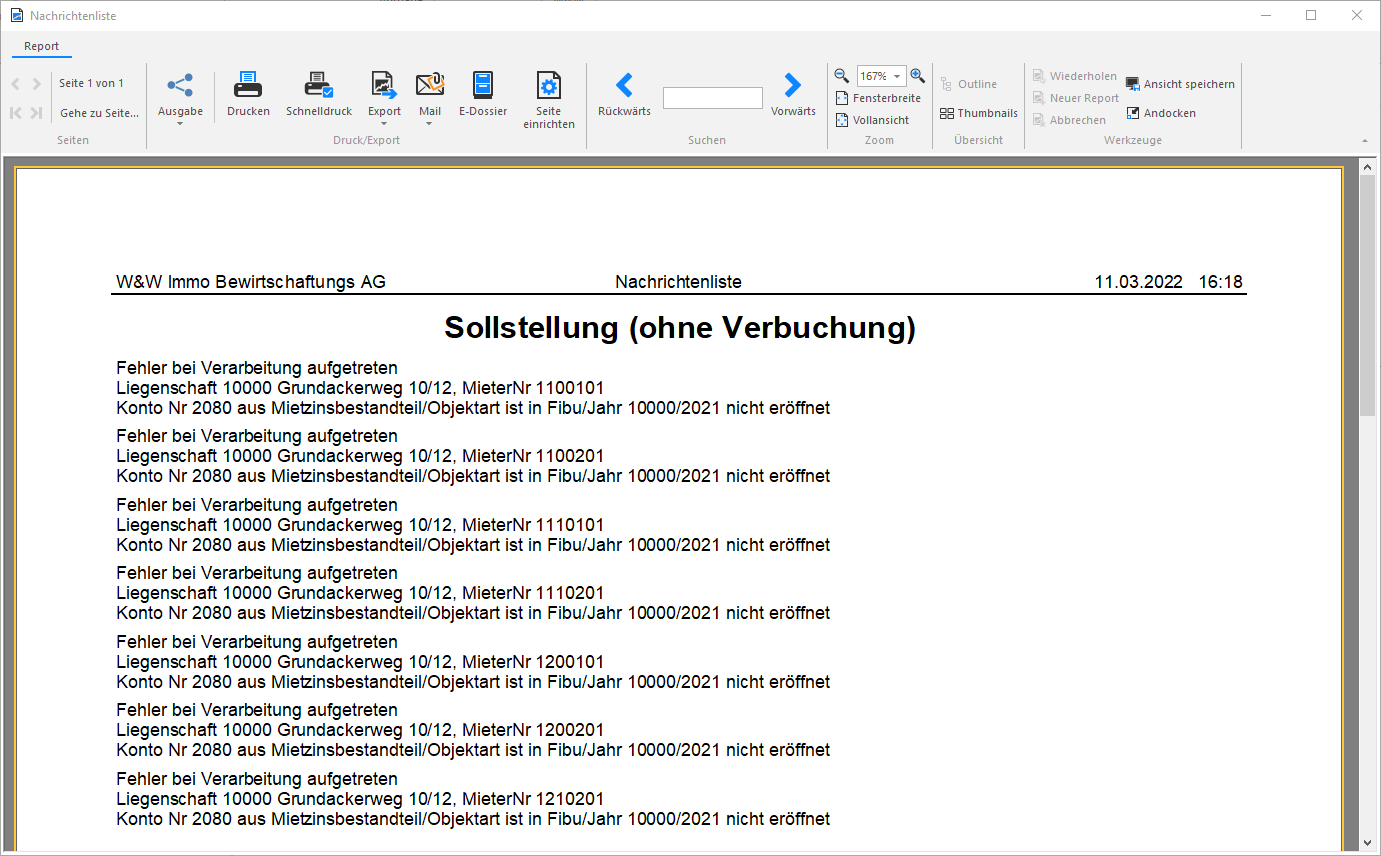Expand the Ausgabe dropdown arrow
Image resolution: width=1381 pixels, height=856 pixels.
click(x=180, y=124)
